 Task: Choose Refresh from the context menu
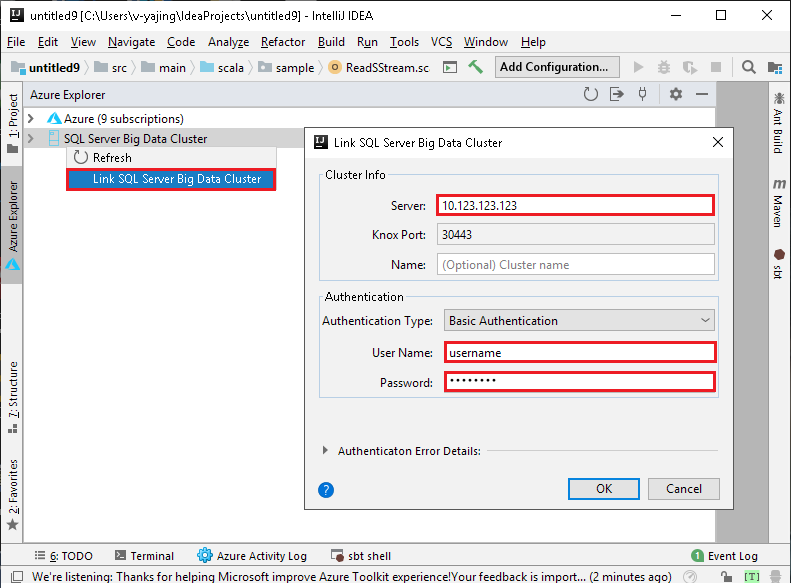[112, 158]
